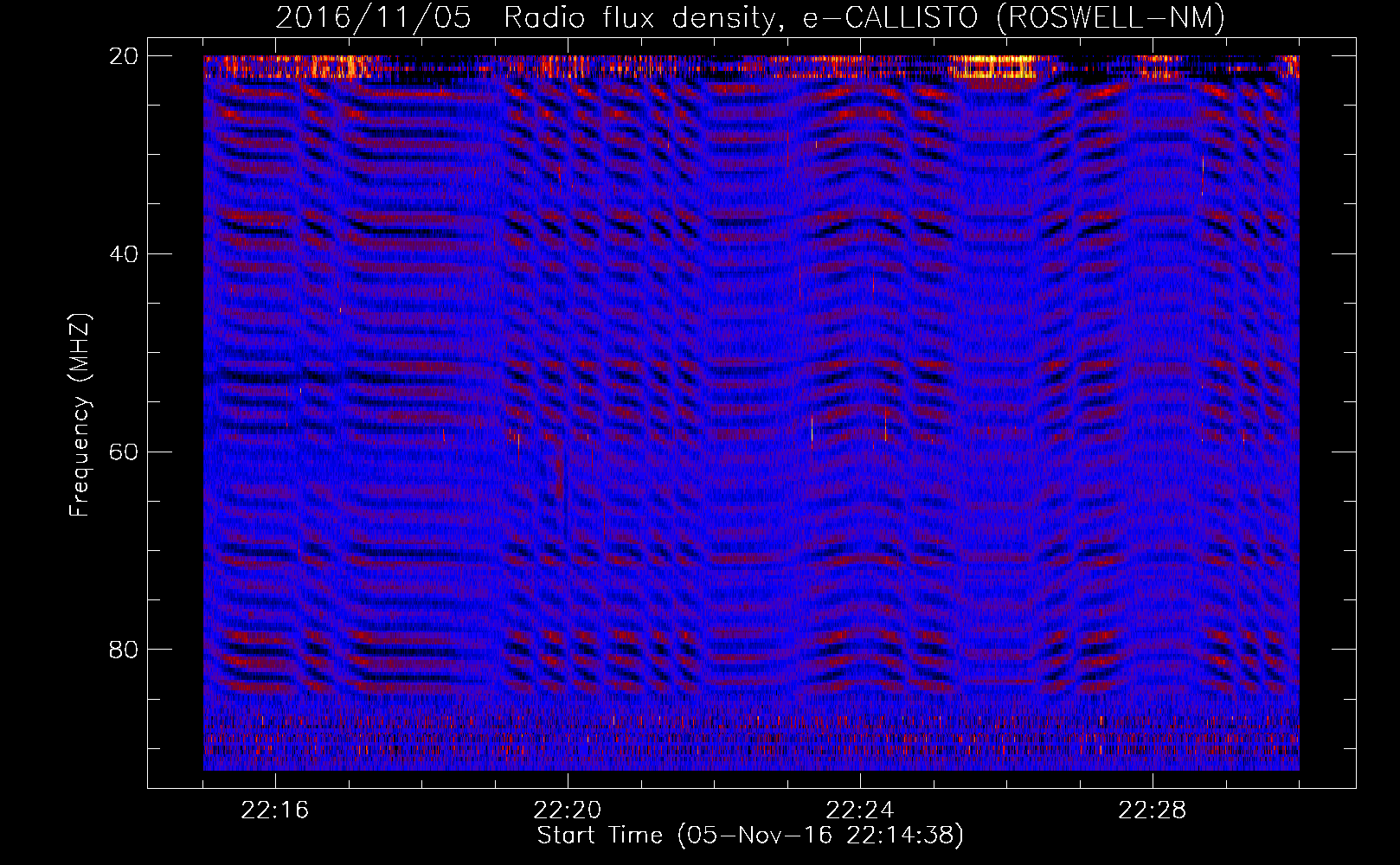Click the 20 frequency tick label
Screen dimensions: 1400x865
click(125, 56)
